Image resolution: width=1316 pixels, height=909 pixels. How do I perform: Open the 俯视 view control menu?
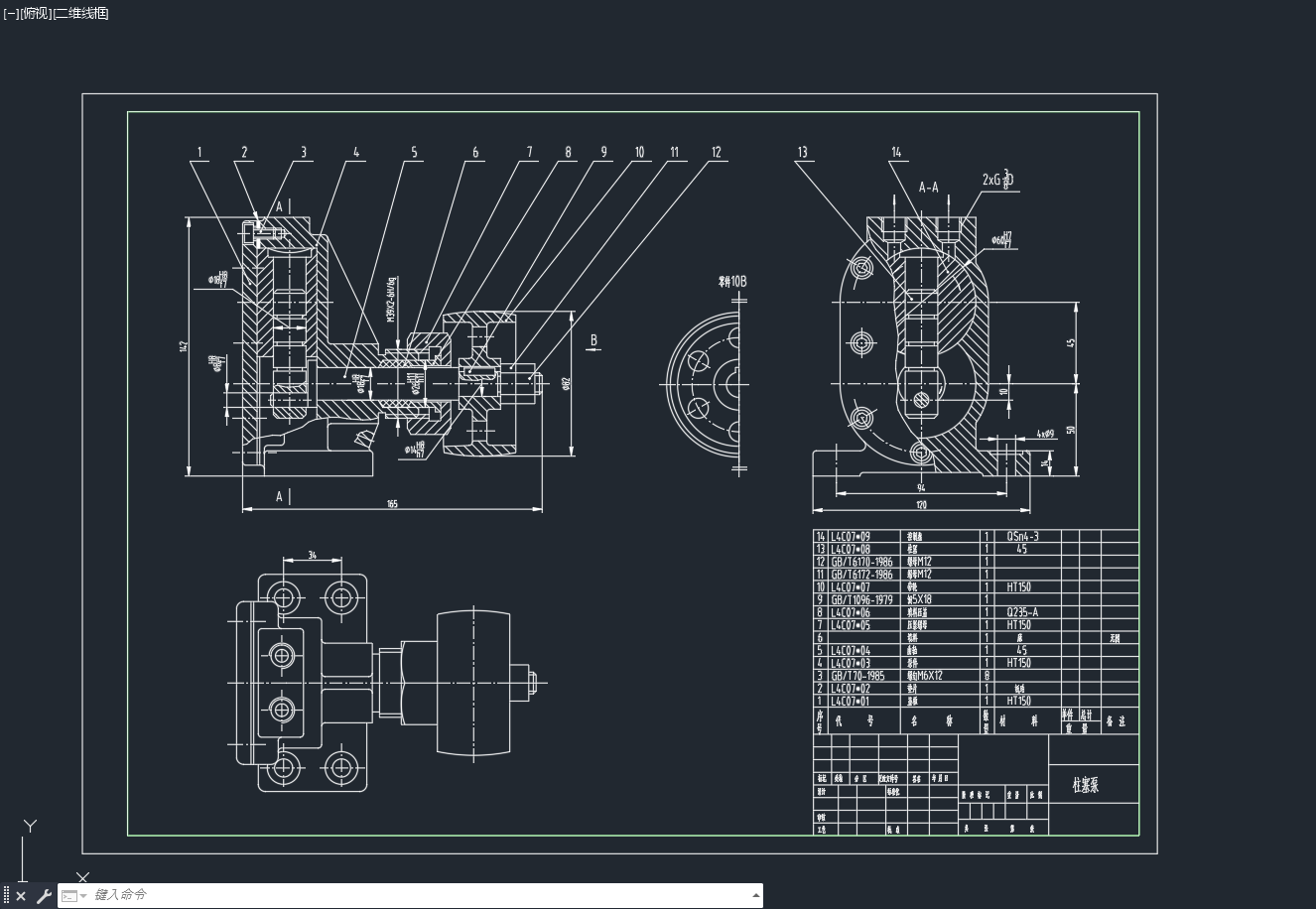[x=35, y=13]
